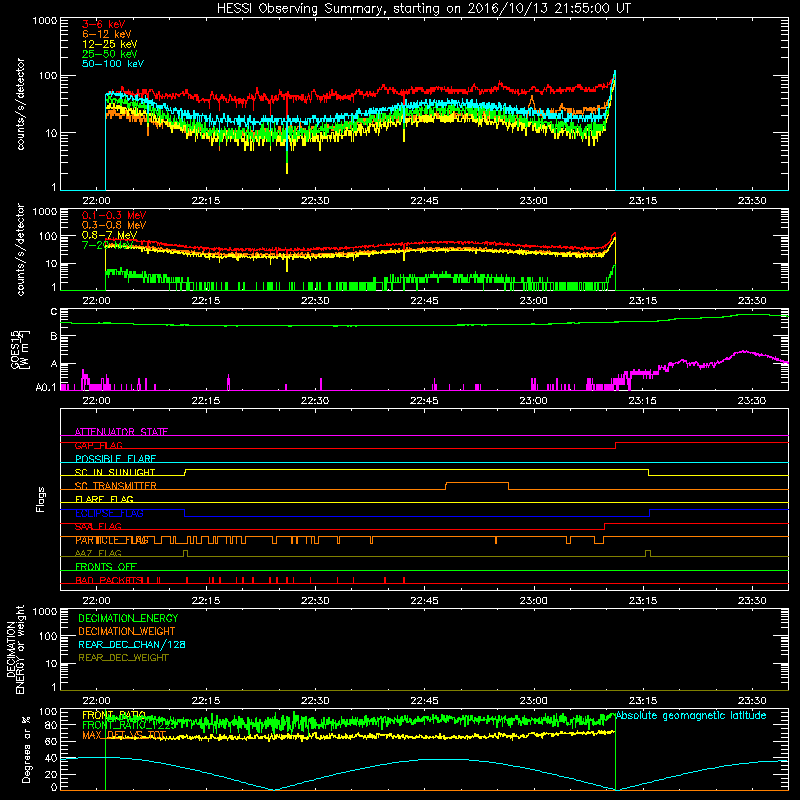Pick the SC_TRANSMITTER flag label

pos(116,486)
